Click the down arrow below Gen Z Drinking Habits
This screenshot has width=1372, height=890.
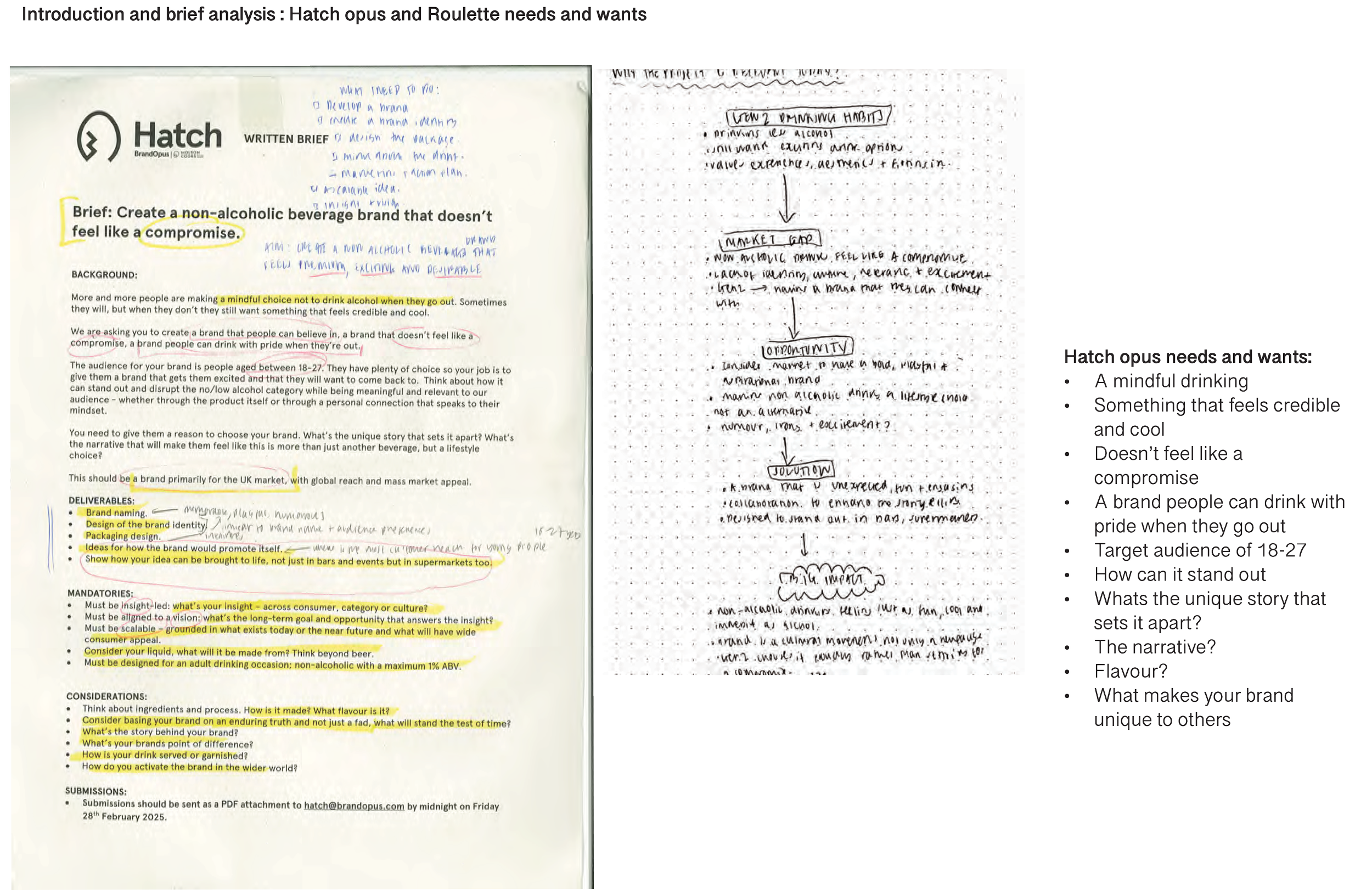point(786,199)
